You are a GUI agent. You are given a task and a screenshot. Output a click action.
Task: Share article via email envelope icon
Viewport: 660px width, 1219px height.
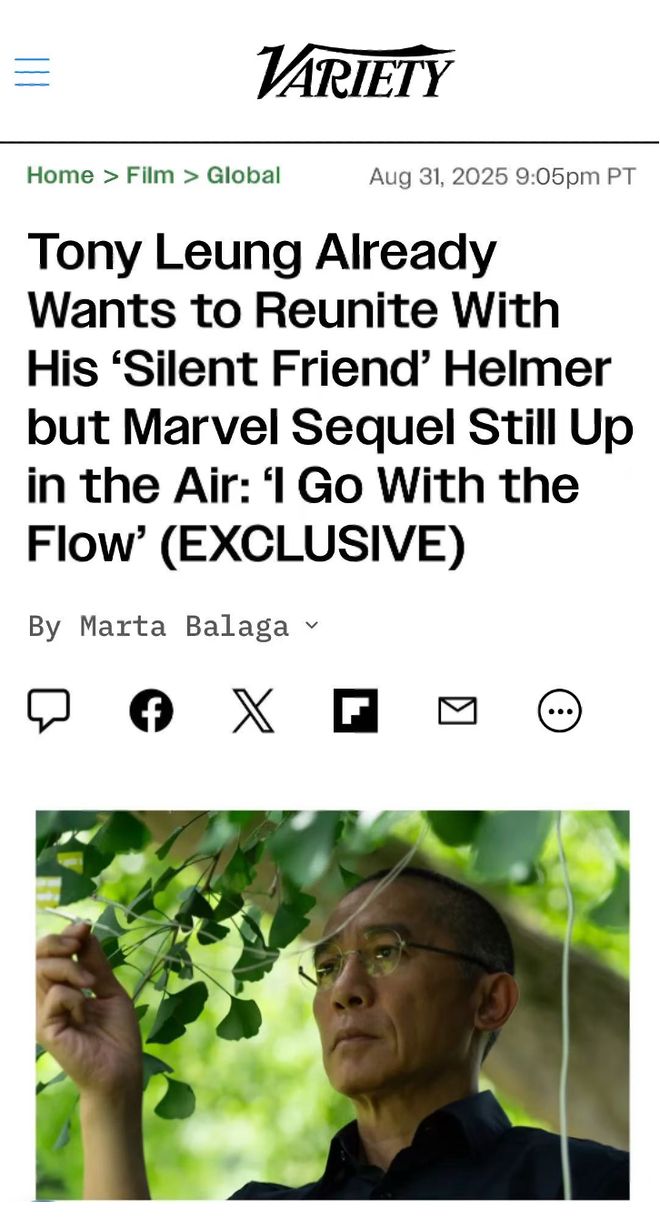pos(458,712)
